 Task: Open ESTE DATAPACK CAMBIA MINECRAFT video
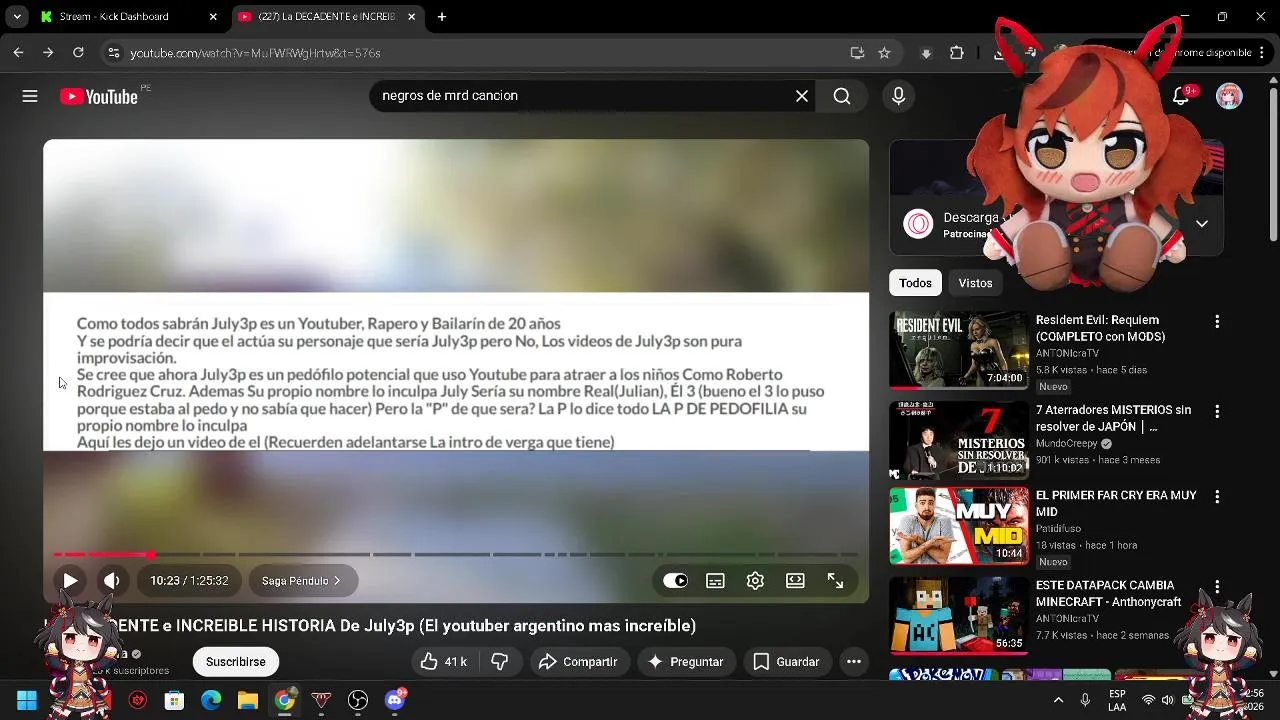1108,593
